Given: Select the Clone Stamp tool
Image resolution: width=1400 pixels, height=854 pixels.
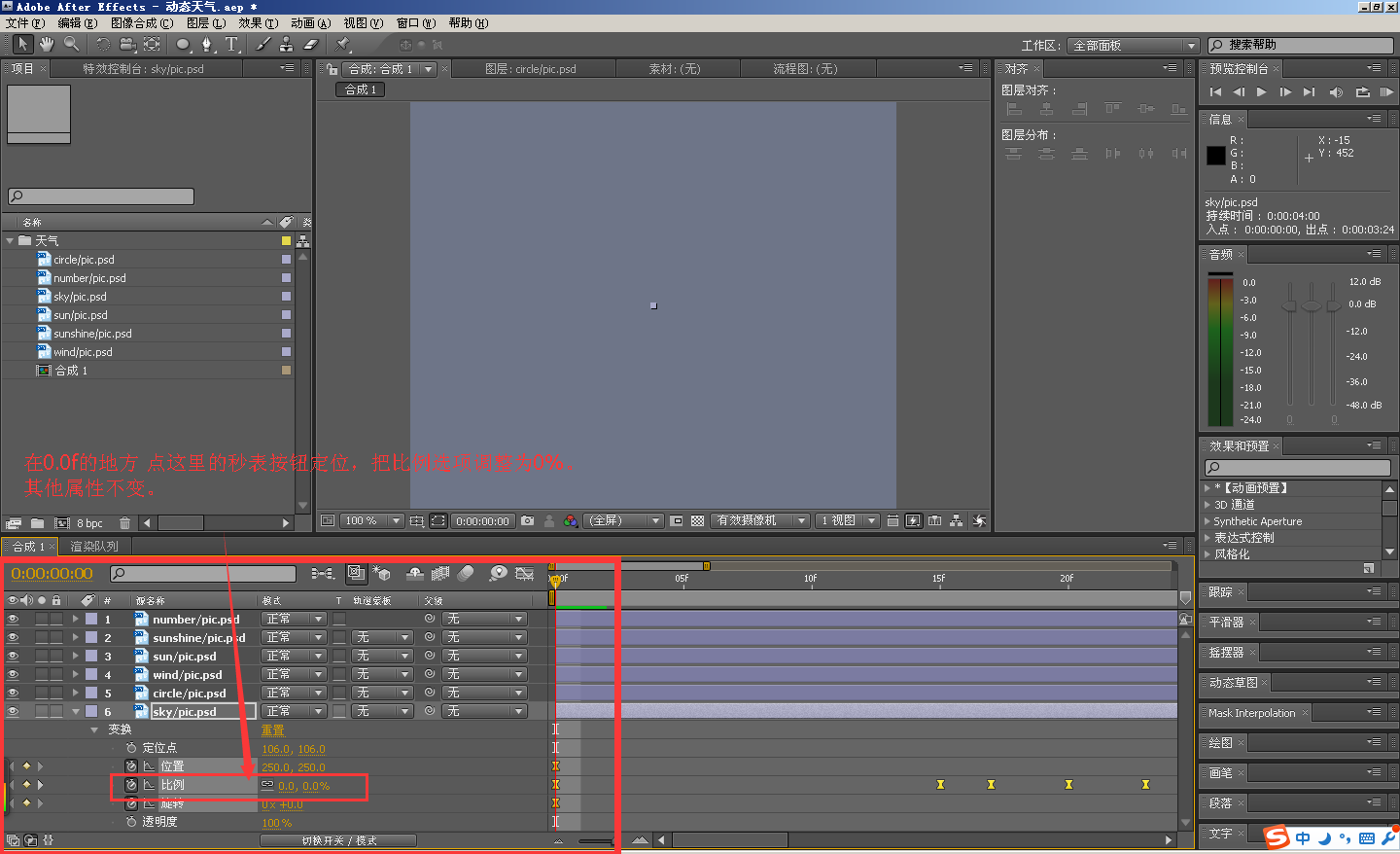Looking at the screenshot, I should (287, 44).
